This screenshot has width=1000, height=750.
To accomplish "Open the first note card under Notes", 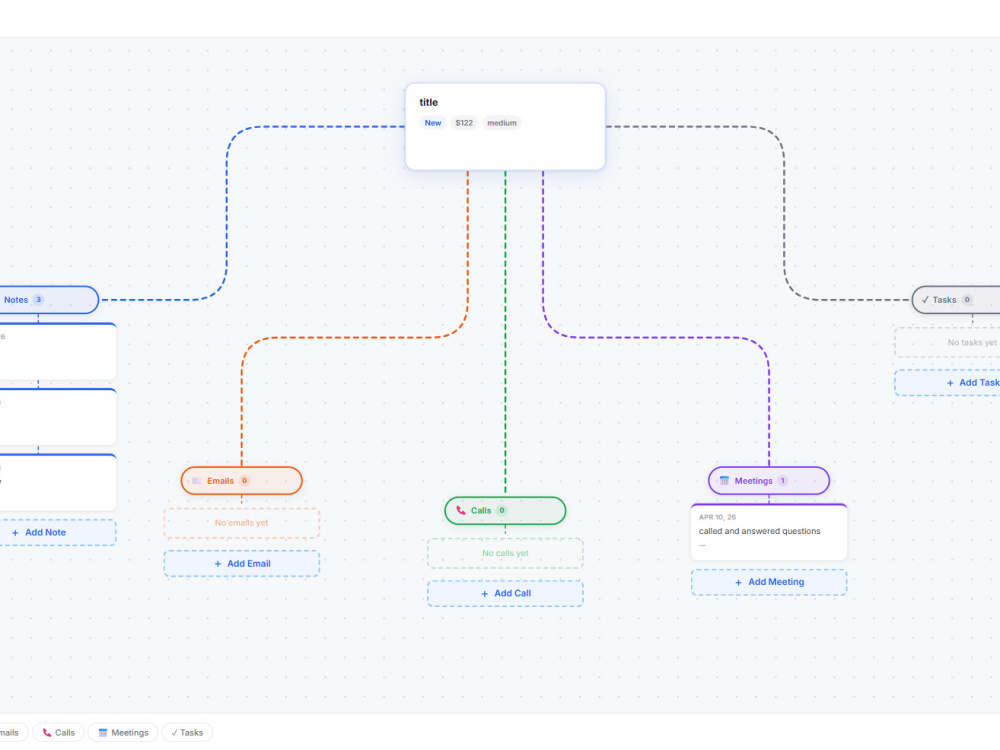I will point(58,351).
